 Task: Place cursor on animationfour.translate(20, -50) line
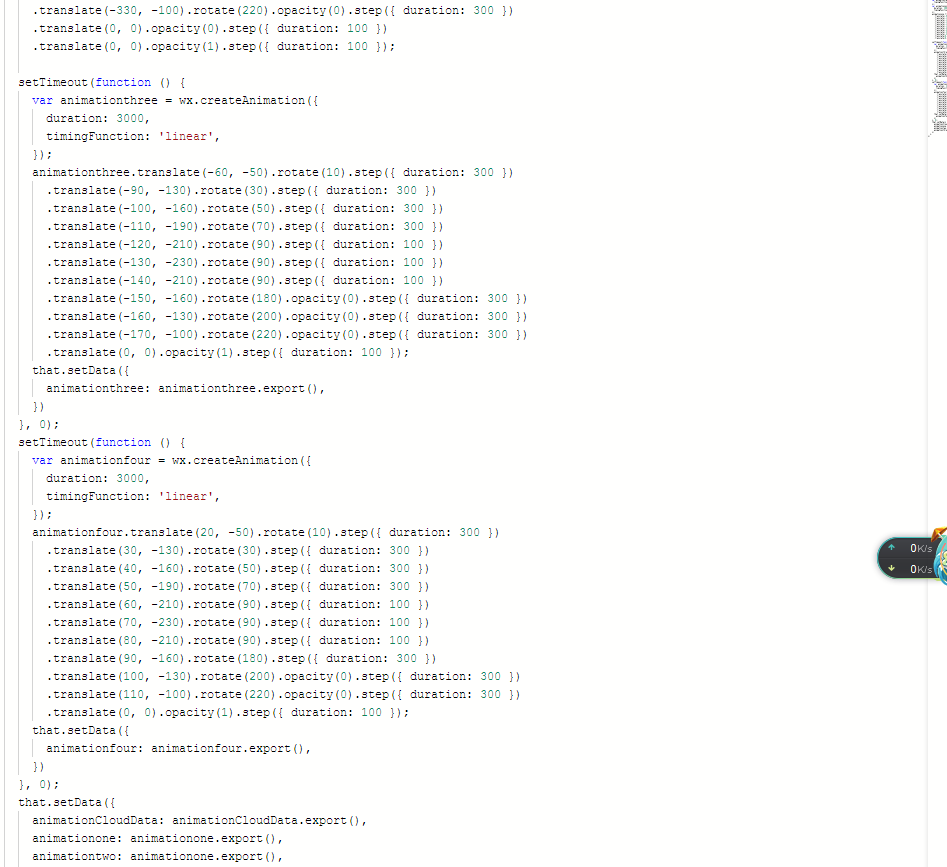coord(266,533)
